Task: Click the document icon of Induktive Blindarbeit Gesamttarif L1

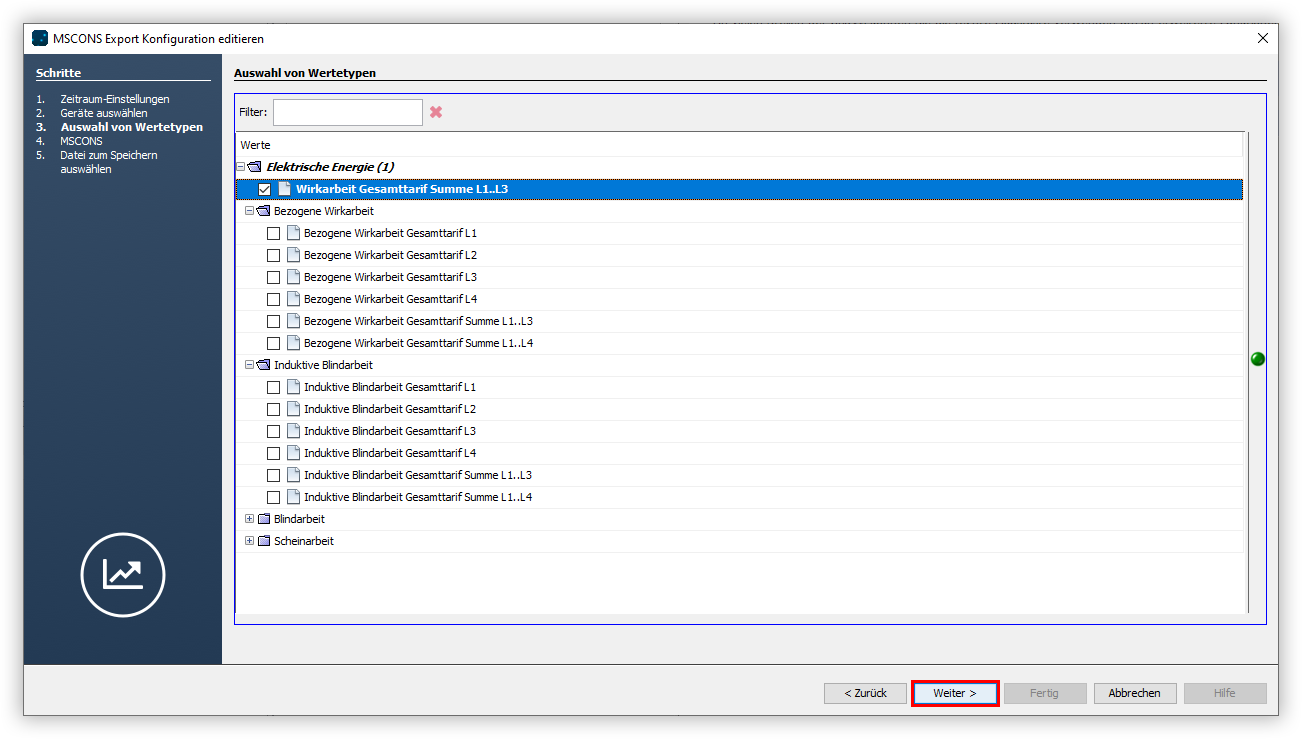Action: (x=292, y=386)
